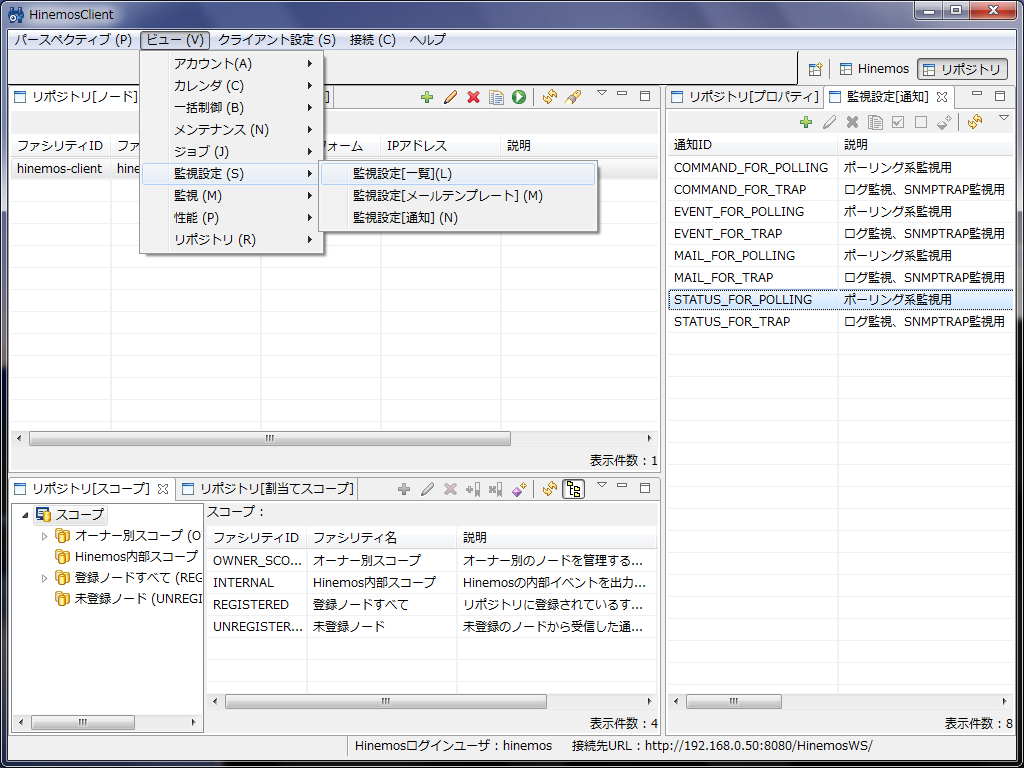Click the notification list horizontal scrollbar thumb
1024x768 pixels.
734,701
